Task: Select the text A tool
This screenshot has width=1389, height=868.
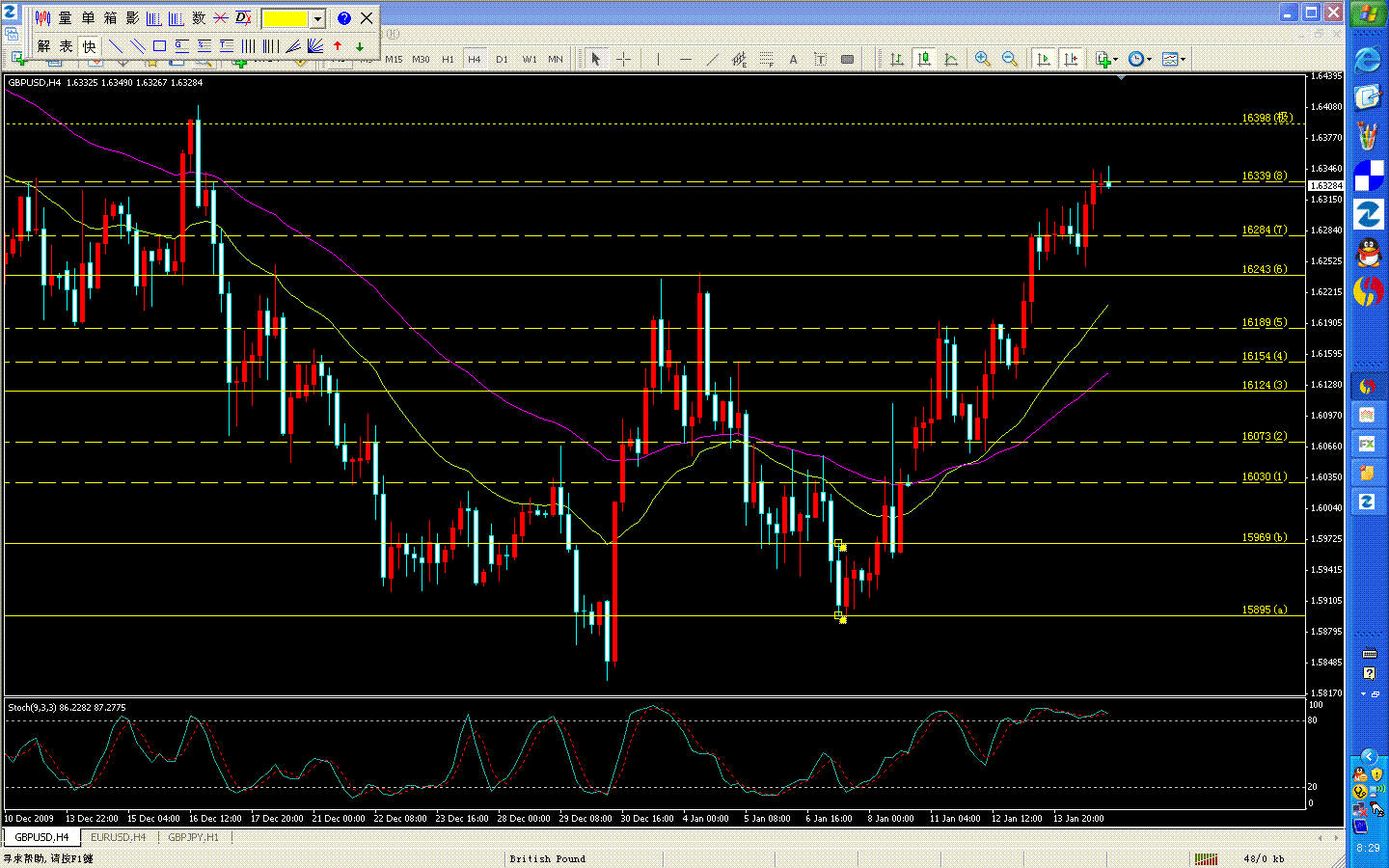Action: [x=793, y=60]
